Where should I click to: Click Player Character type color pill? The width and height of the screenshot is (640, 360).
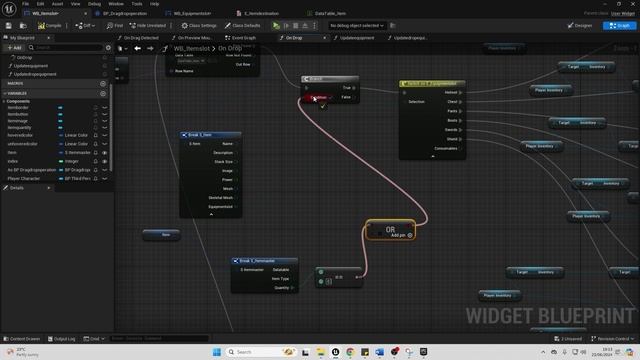[x=61, y=179]
